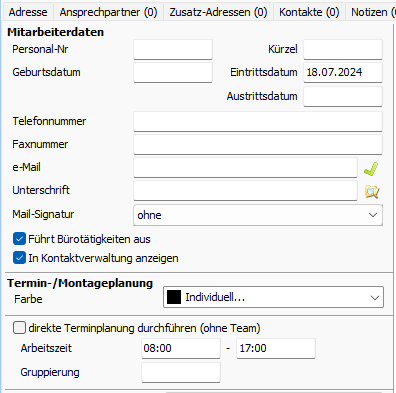Open the Notizen tab
The image size is (396, 393).
[x=371, y=12]
